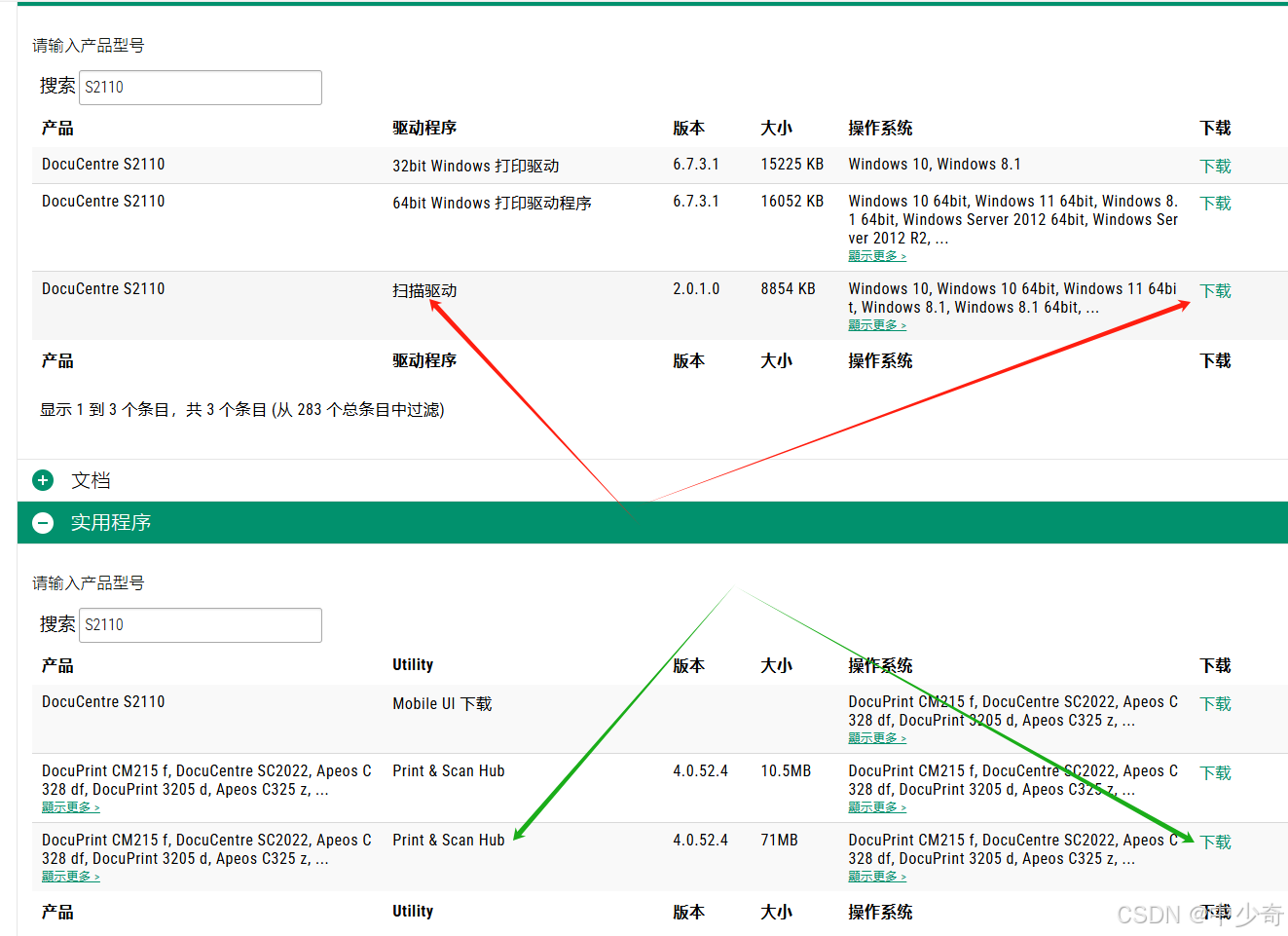Viewport: 1288px width, 936px height.
Task: Download the 64bit Windows 打印驱动程序
Action: 1215,204
